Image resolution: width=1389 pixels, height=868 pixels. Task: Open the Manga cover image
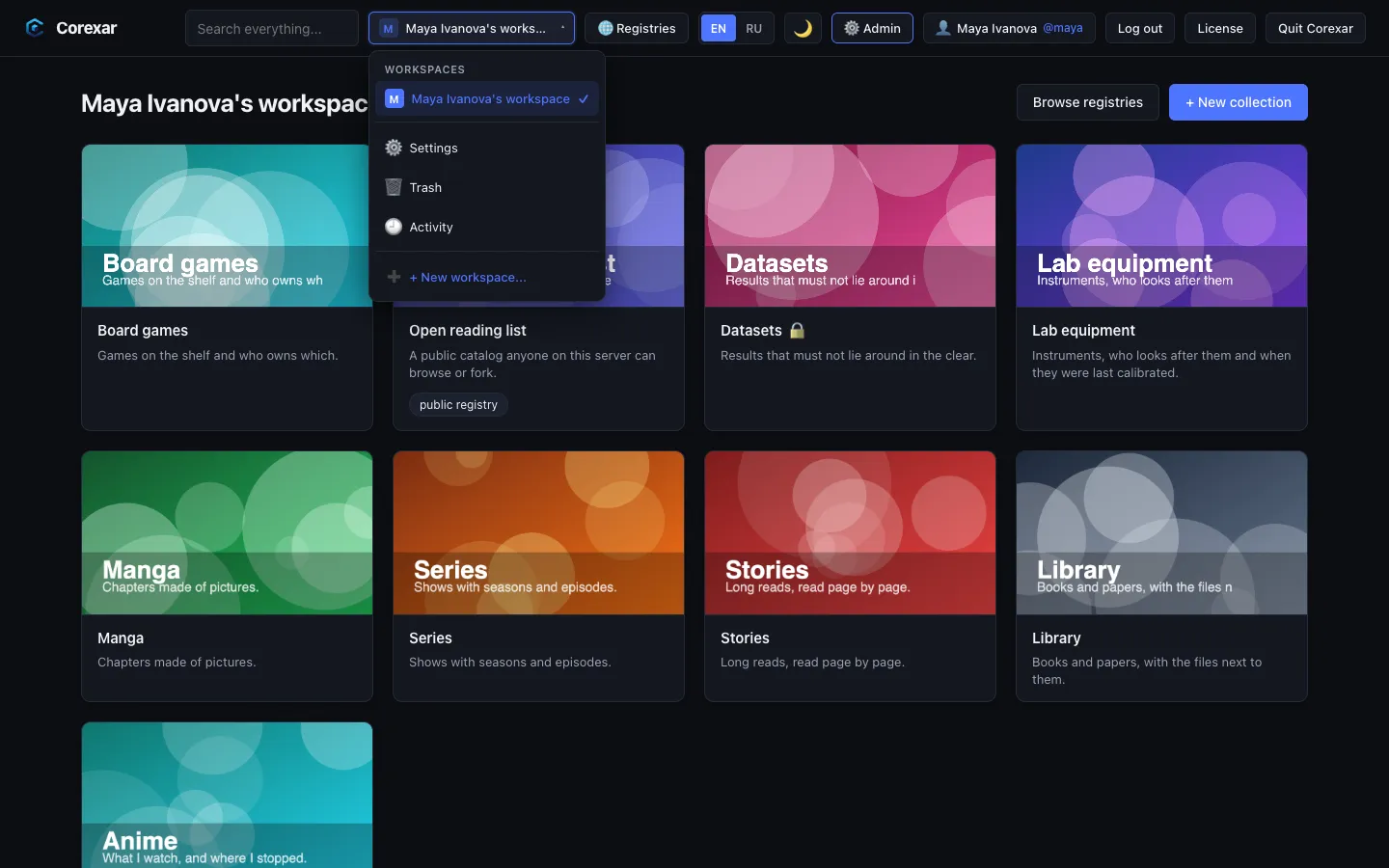tap(227, 533)
